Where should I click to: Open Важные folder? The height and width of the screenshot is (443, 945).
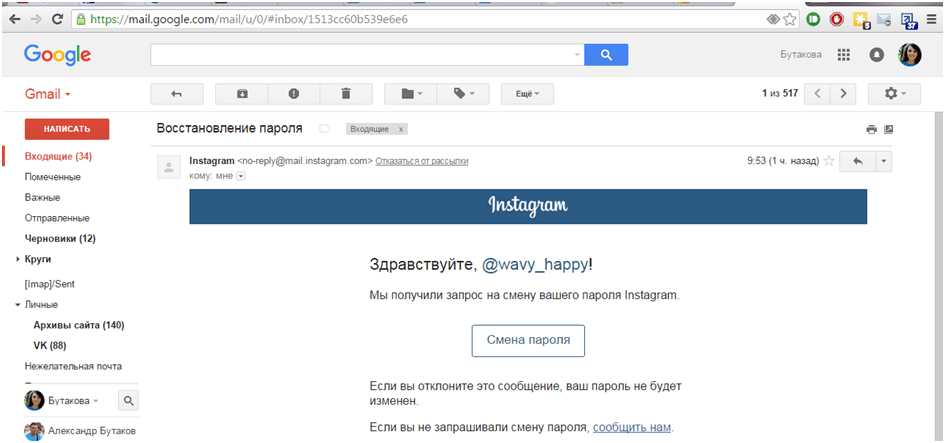42,198
